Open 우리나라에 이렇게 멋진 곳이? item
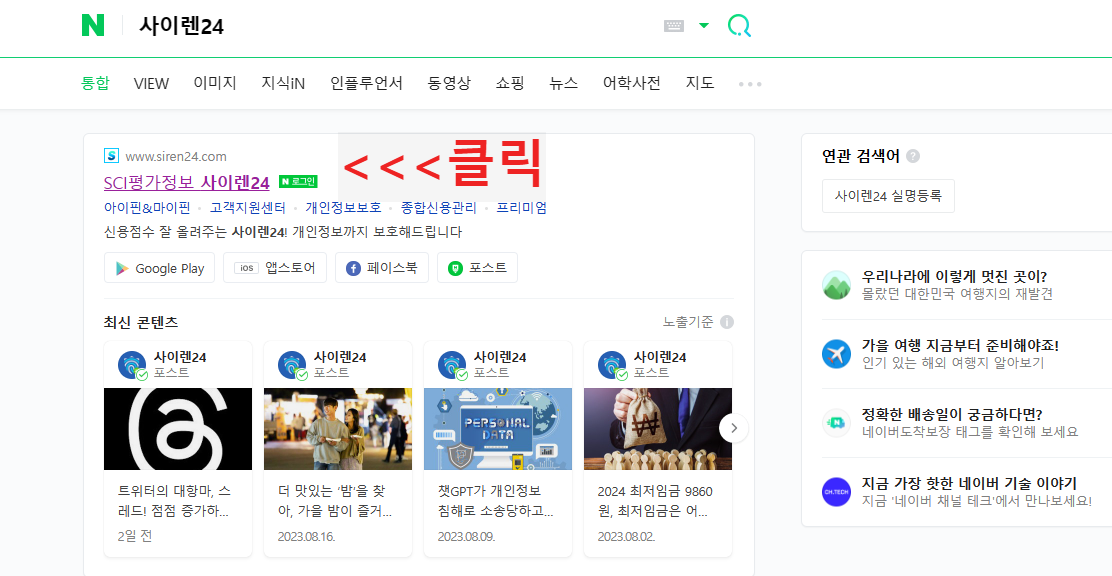This screenshot has height=576, width=1112. tap(955, 277)
